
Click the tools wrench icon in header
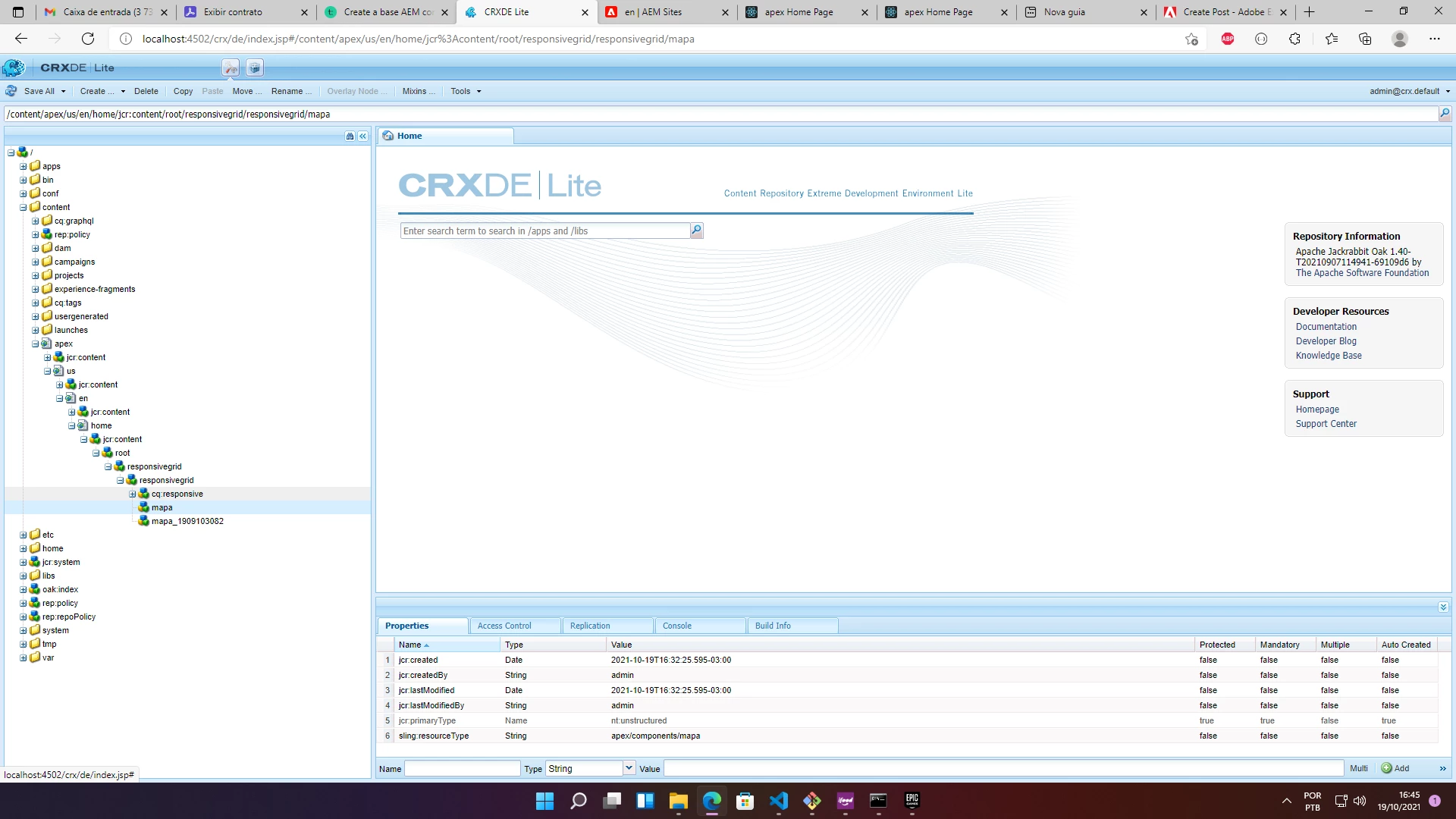point(231,68)
